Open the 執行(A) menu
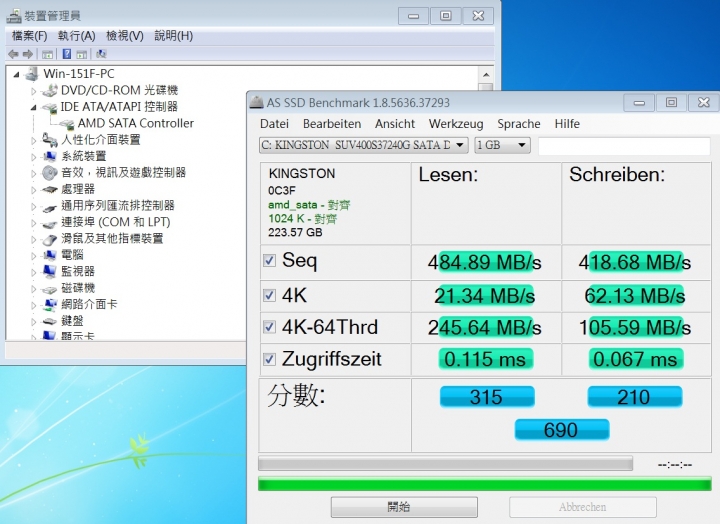The image size is (720, 524). pyautogui.click(x=77, y=36)
